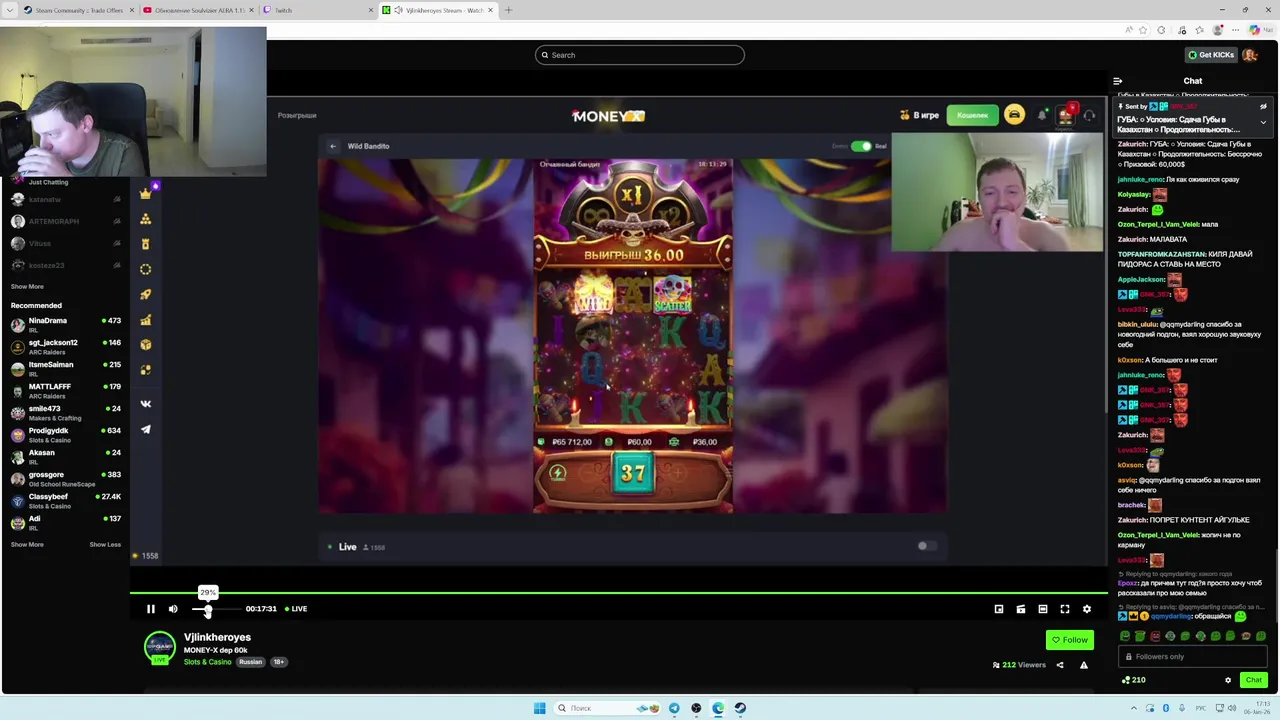The height and width of the screenshot is (720, 1280).
Task: Toggle the Demo/Real switch in the game
Action: 861,146
